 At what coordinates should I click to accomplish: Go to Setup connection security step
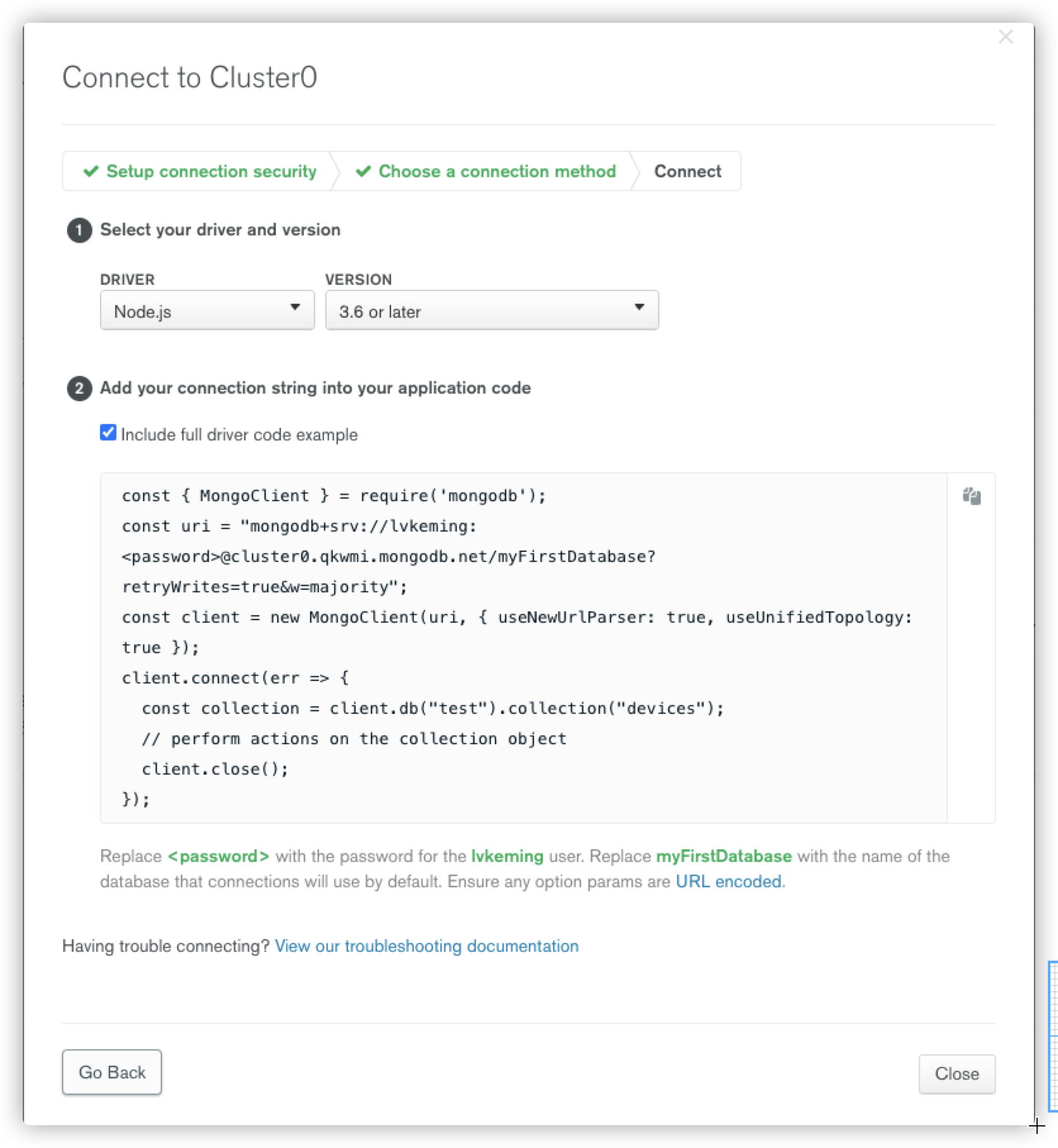point(211,172)
